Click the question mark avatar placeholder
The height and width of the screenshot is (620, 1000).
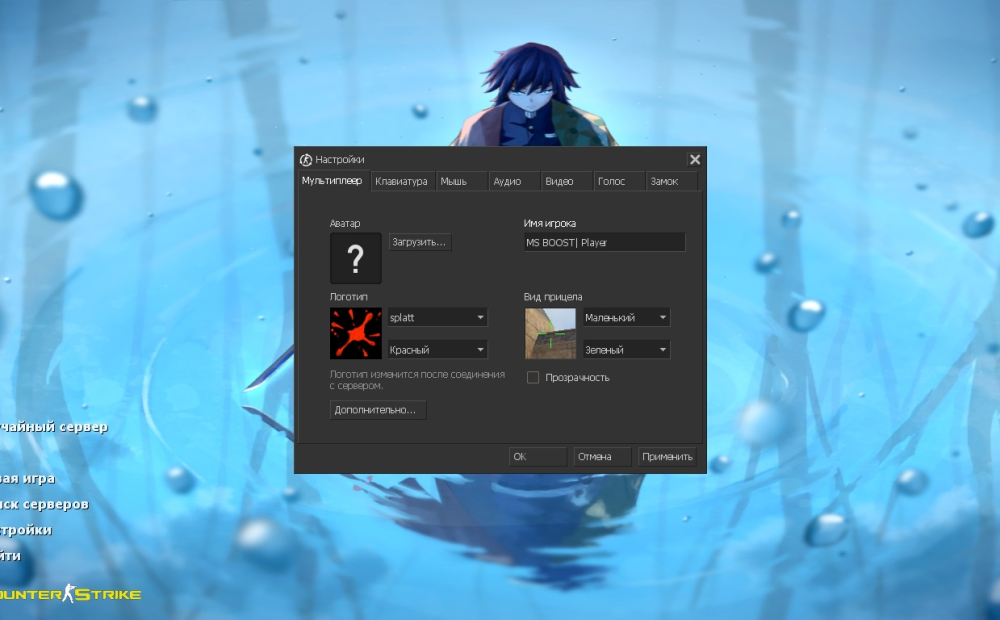tap(355, 258)
